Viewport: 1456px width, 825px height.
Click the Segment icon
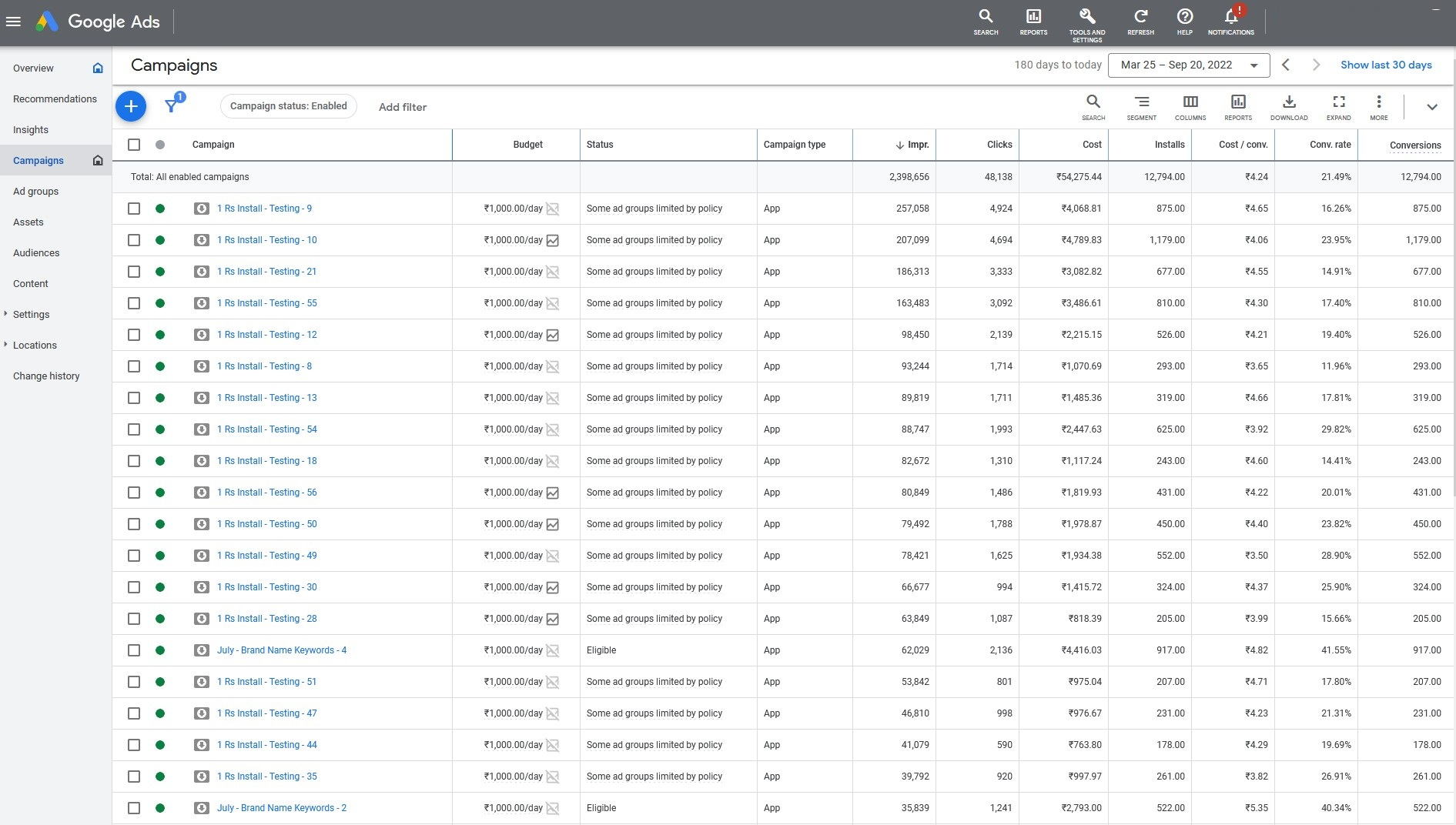tap(1141, 102)
